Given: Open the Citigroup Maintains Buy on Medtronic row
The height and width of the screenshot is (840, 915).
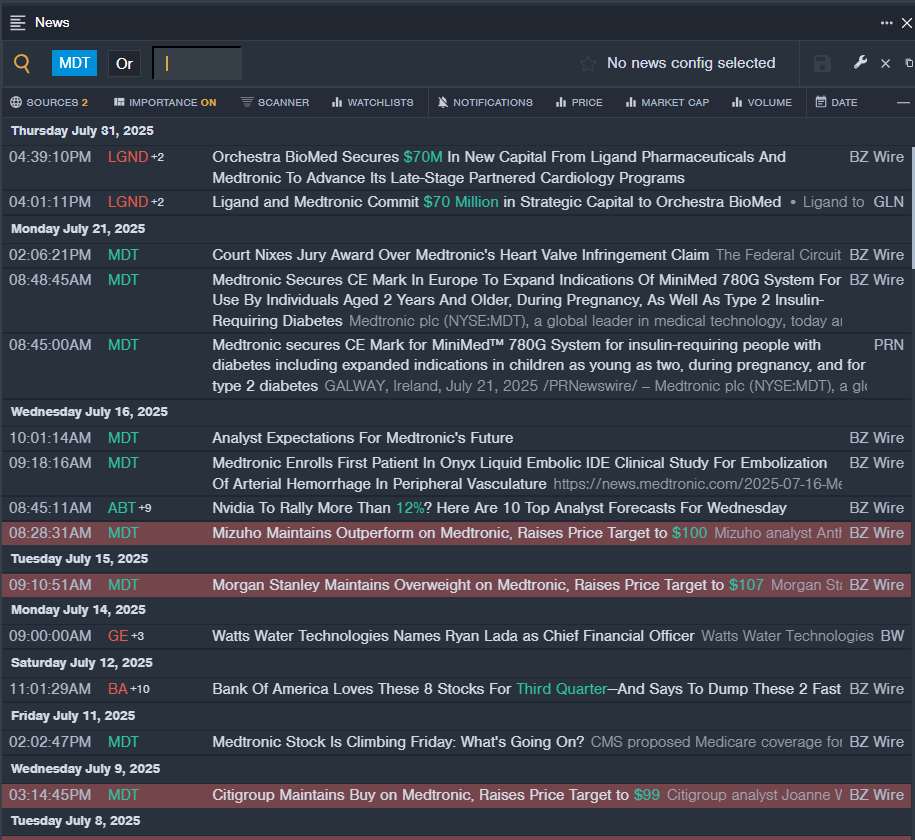Looking at the screenshot, I should [x=456, y=796].
